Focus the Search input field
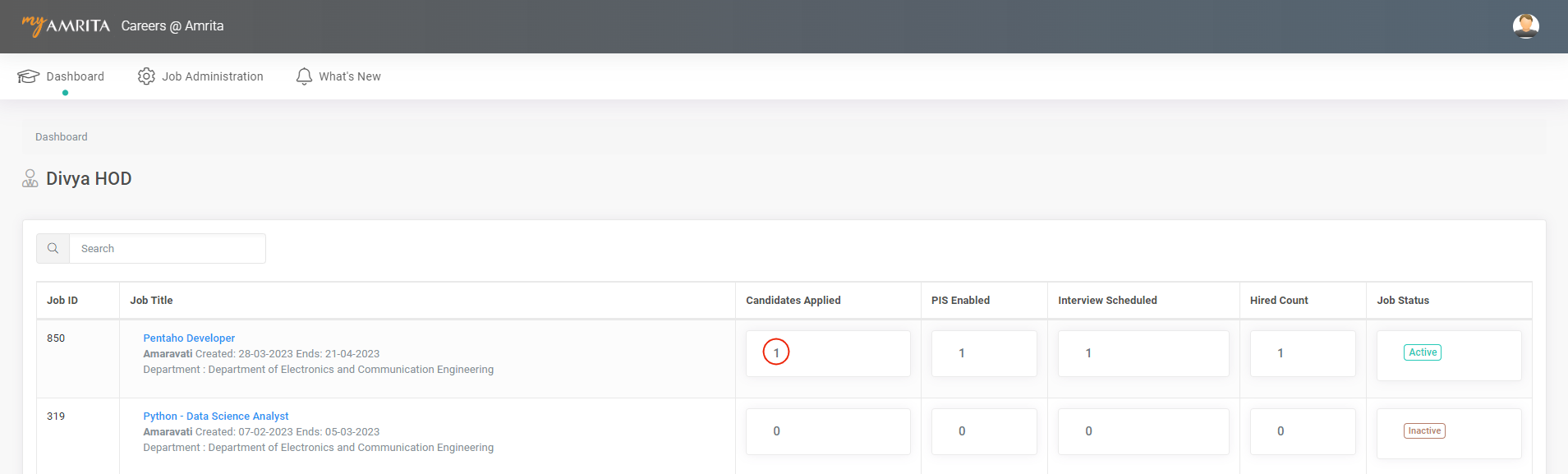 [168, 249]
